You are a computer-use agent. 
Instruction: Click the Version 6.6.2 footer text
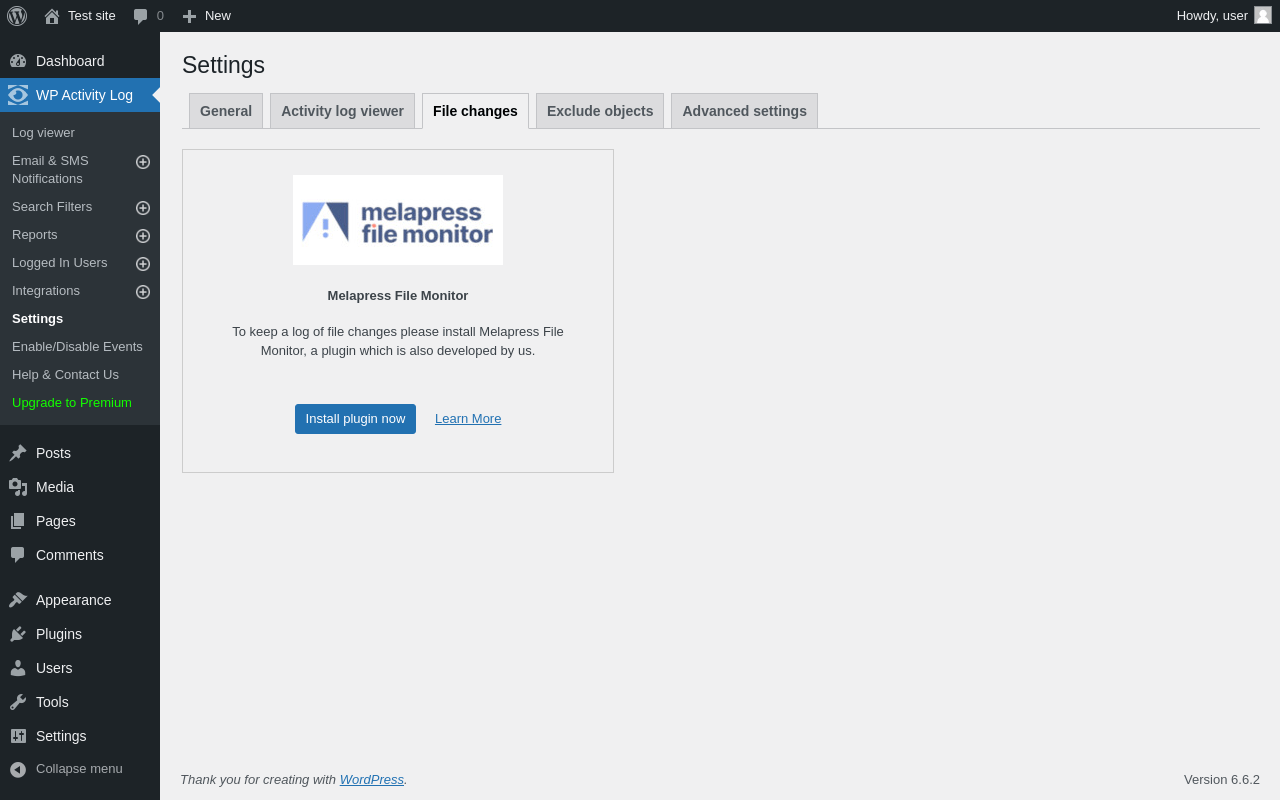(1222, 780)
